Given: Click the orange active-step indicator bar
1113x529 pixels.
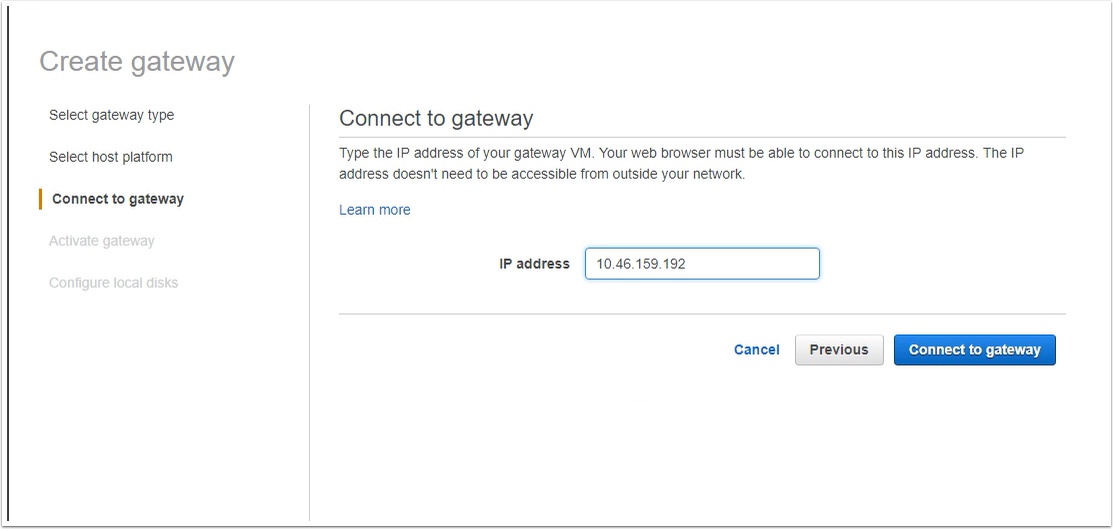Looking at the screenshot, I should point(40,199).
